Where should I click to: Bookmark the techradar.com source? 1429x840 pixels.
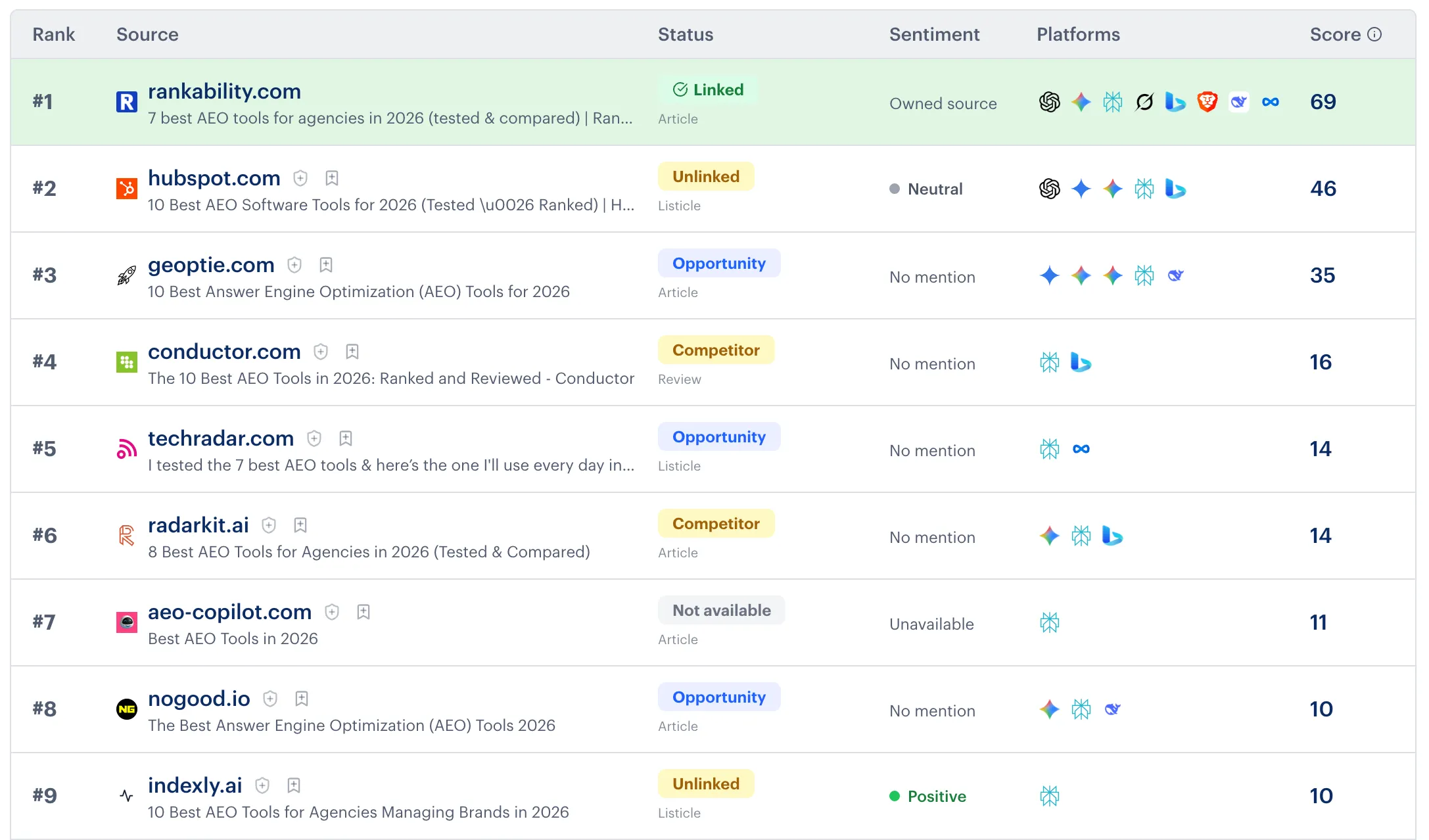(x=346, y=438)
